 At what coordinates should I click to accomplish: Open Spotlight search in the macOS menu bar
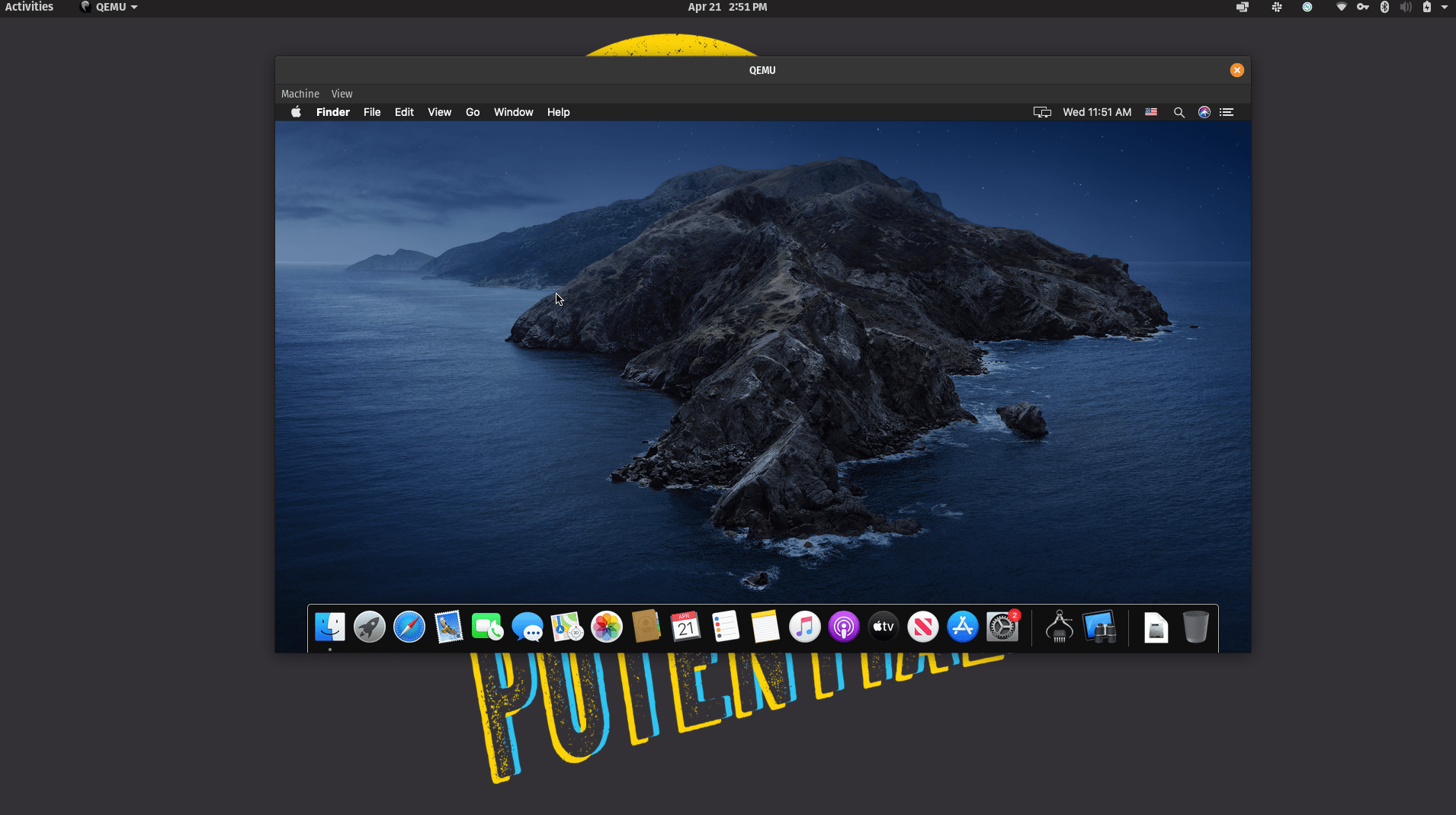pyautogui.click(x=1179, y=112)
